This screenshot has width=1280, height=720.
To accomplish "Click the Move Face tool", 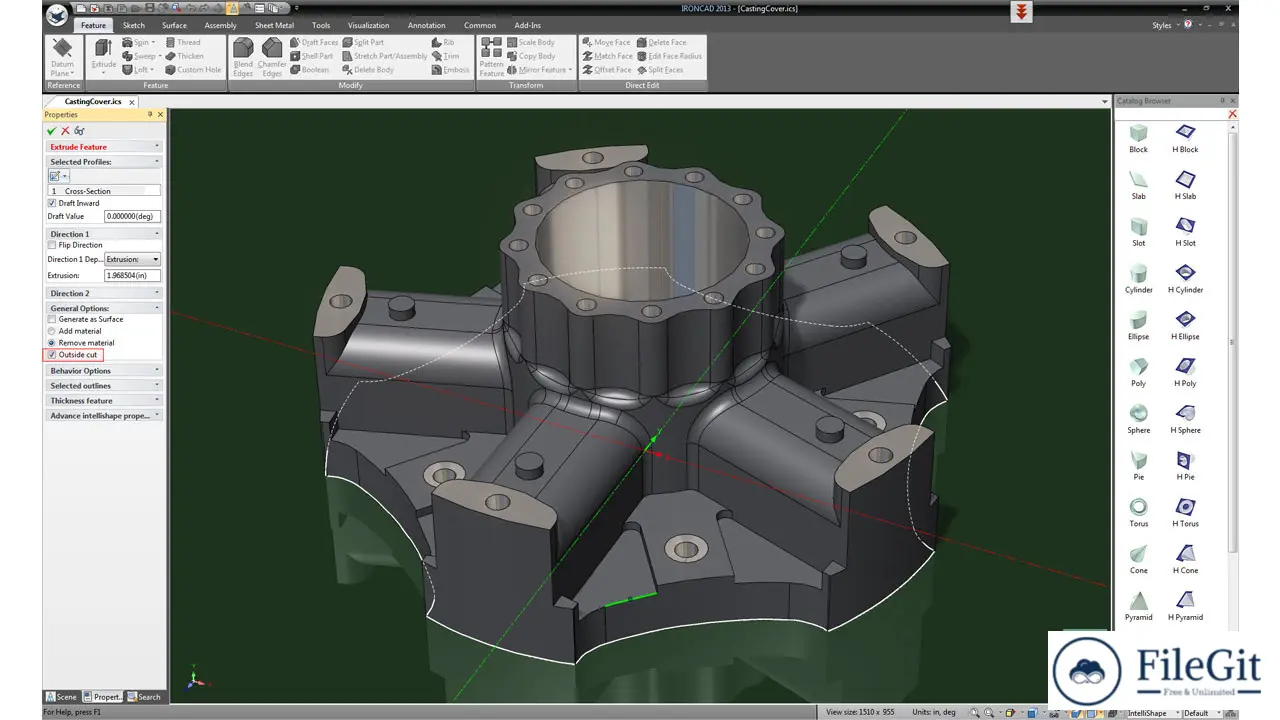I will pyautogui.click(x=606, y=42).
